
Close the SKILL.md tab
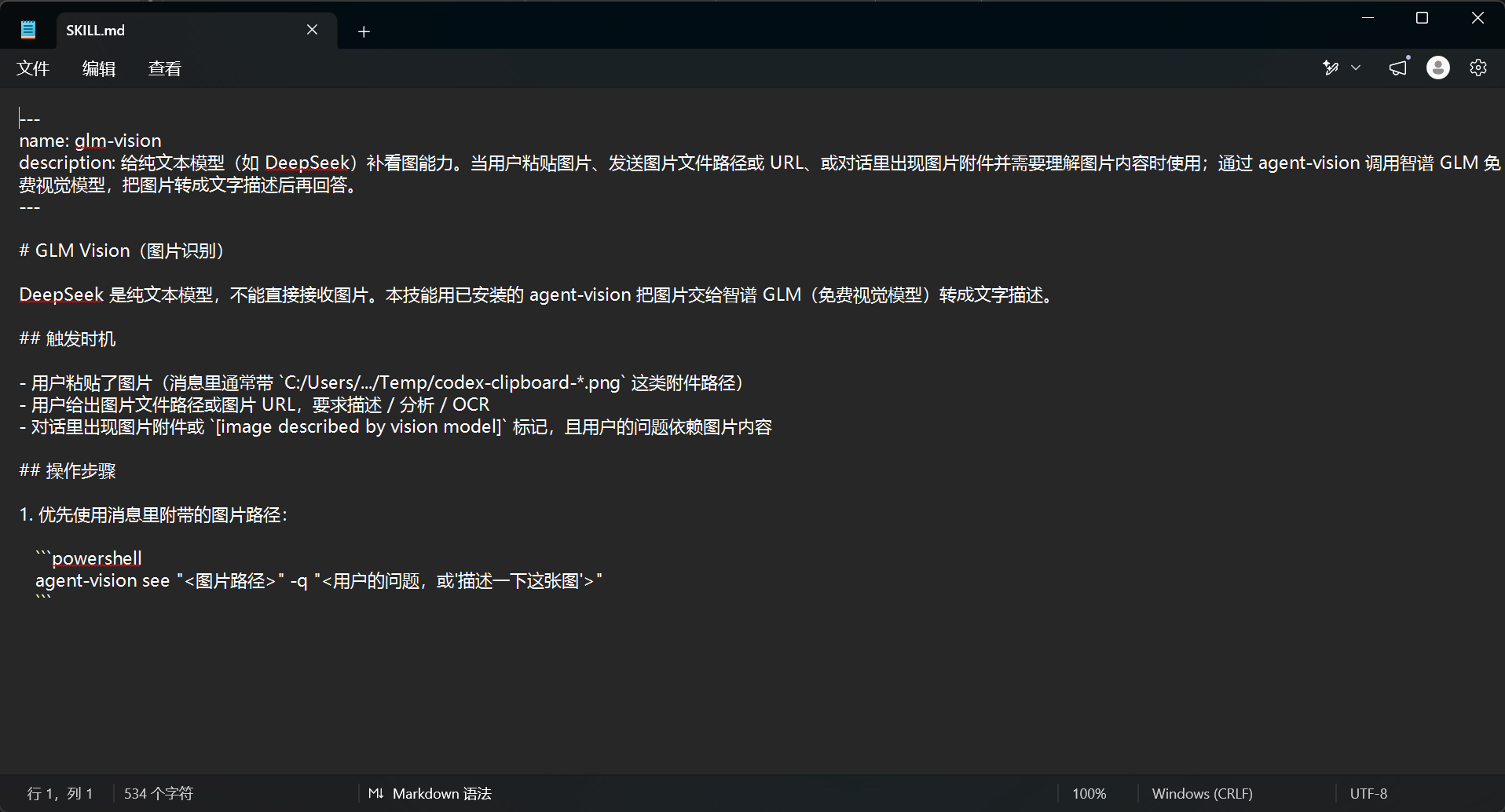click(x=312, y=30)
